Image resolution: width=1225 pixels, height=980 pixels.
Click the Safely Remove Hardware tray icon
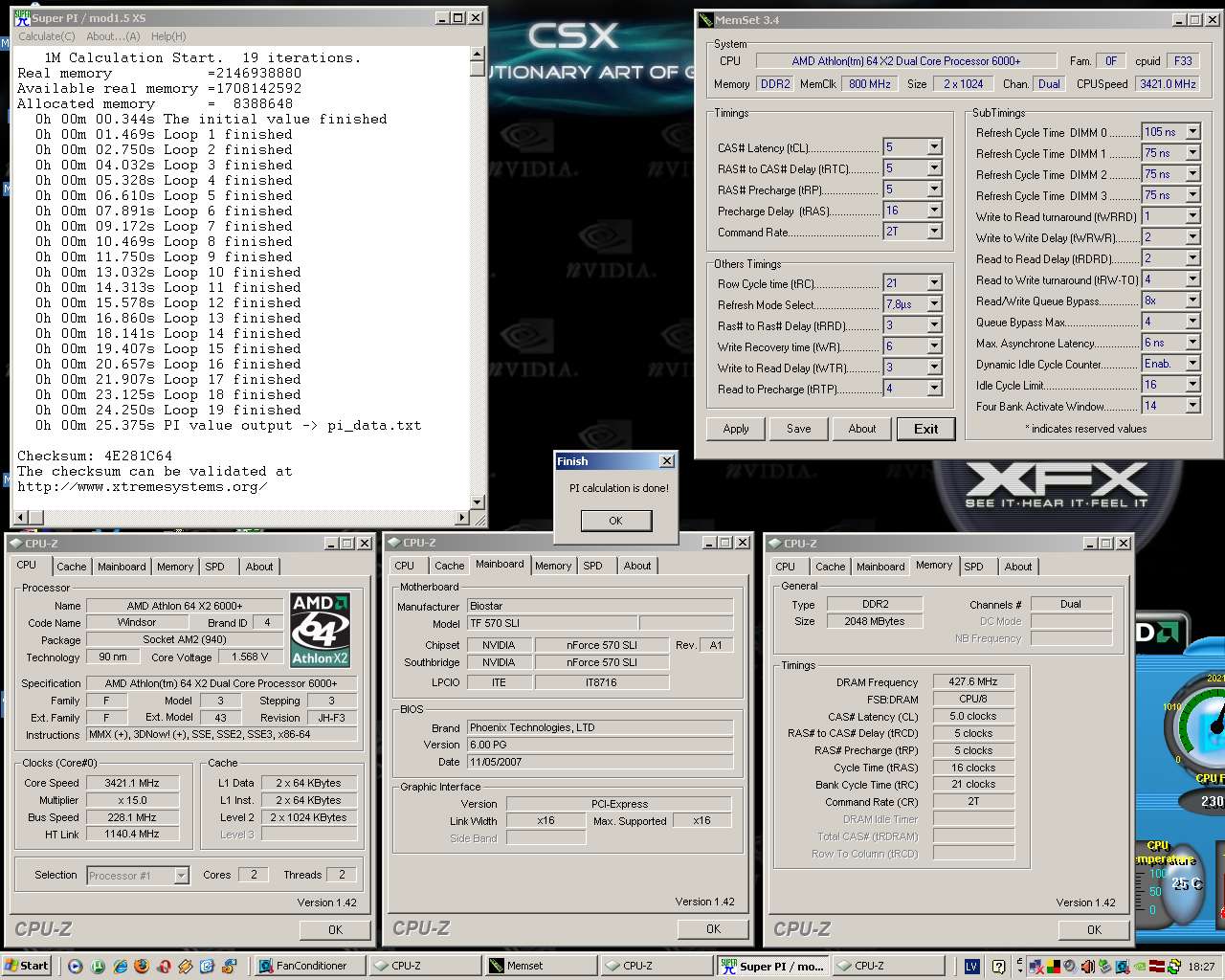coord(1104,967)
